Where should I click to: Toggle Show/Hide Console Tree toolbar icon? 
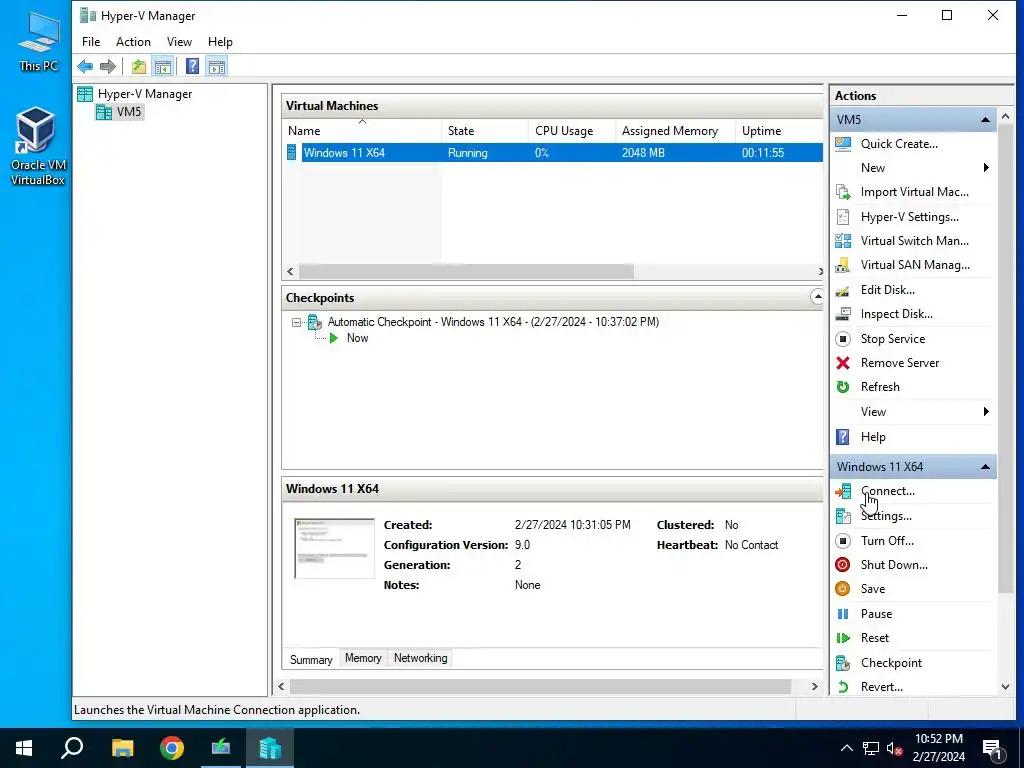163,66
